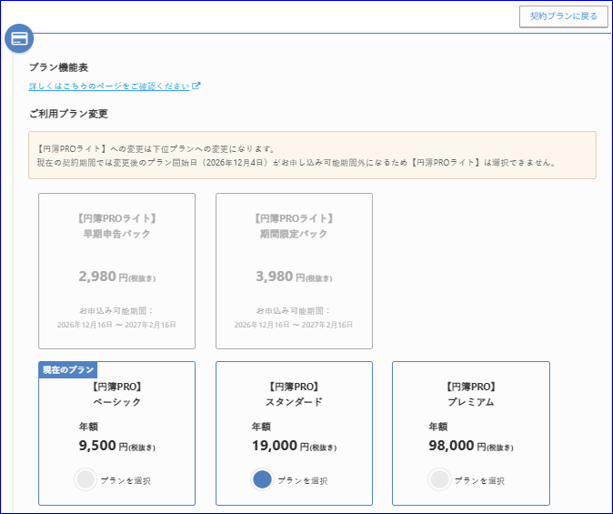The width and height of the screenshot is (613, 514).
Task: Click the external link icon after the plan page link
Action: pos(196,86)
